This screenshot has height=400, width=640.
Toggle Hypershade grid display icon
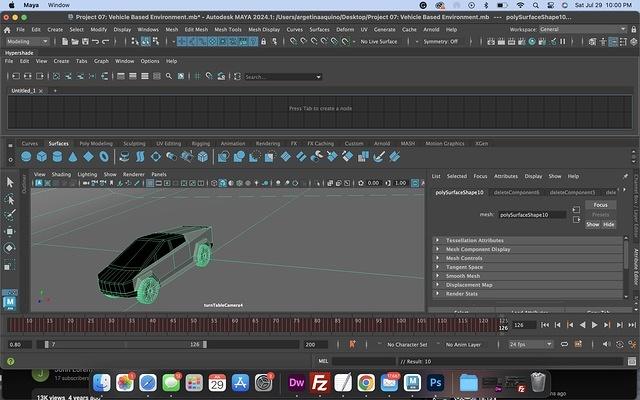198,76
